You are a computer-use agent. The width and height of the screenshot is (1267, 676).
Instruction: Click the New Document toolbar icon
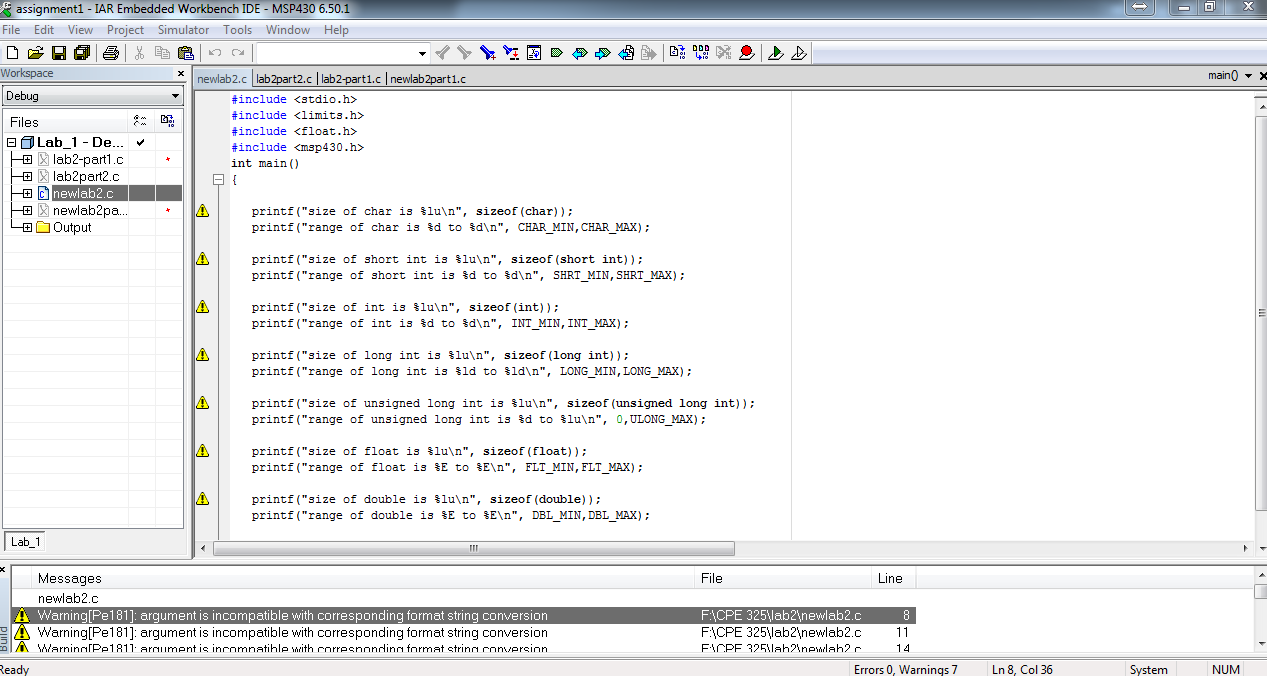coord(12,53)
